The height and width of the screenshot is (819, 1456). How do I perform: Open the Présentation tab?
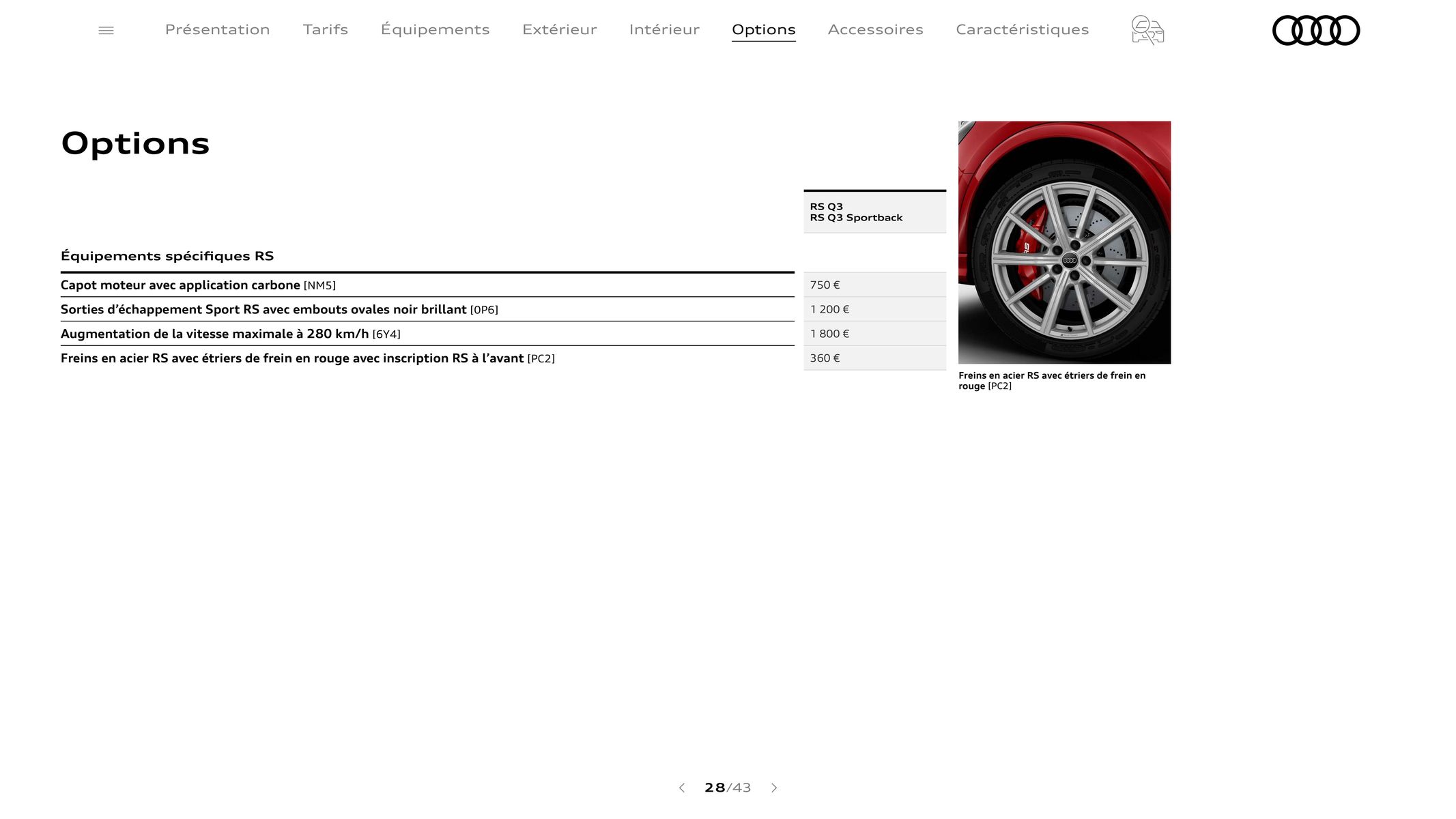click(x=218, y=29)
